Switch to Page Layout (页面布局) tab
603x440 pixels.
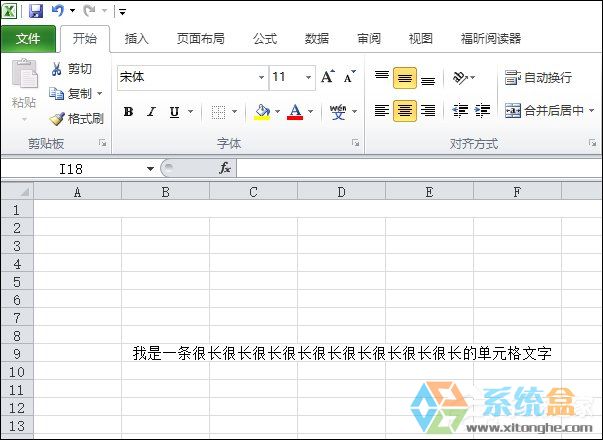coord(201,38)
